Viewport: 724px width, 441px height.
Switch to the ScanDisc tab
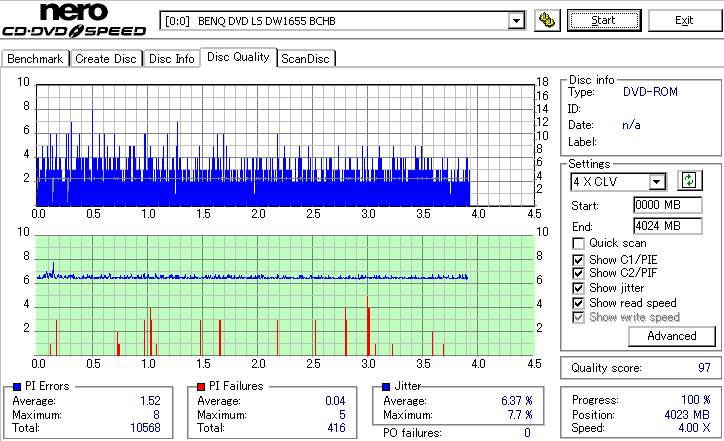[x=306, y=59]
